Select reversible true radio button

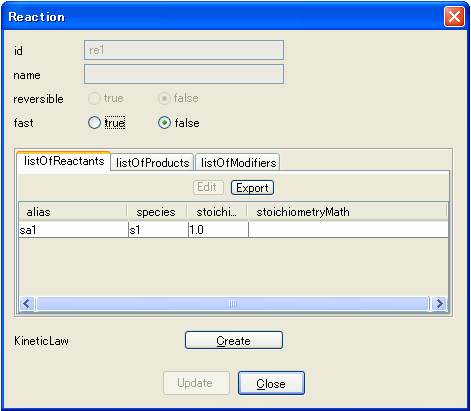click(94, 98)
